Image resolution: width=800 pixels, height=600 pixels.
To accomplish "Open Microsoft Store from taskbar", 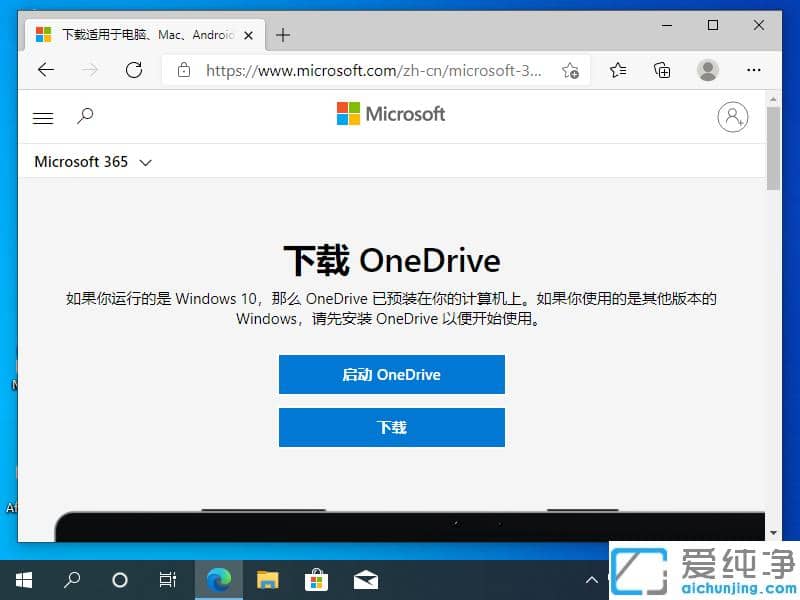I will click(x=316, y=580).
